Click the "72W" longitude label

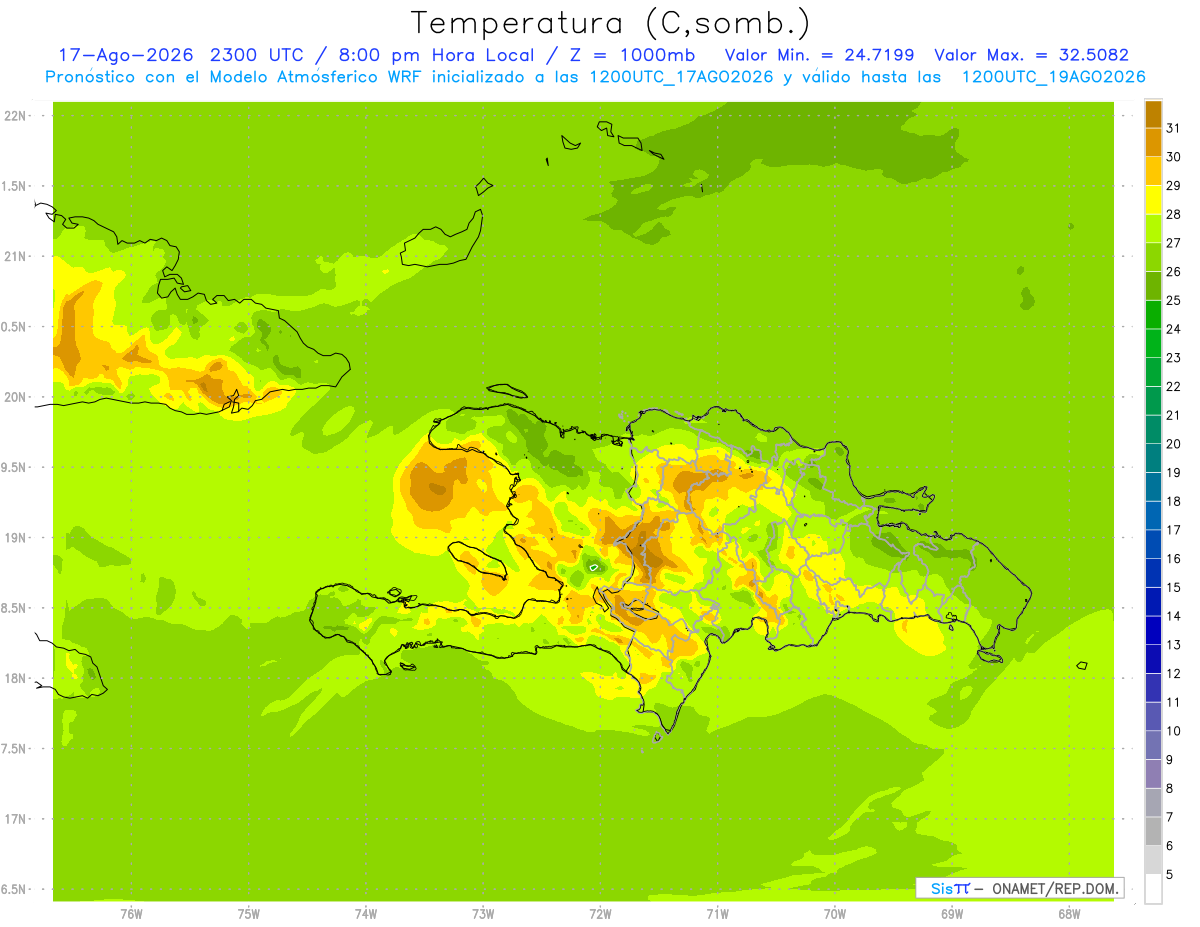(x=600, y=913)
